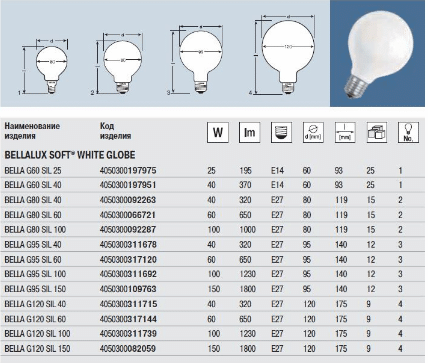428x363 pixels.
Task: Click the lm lumen column icon
Action: (249, 132)
